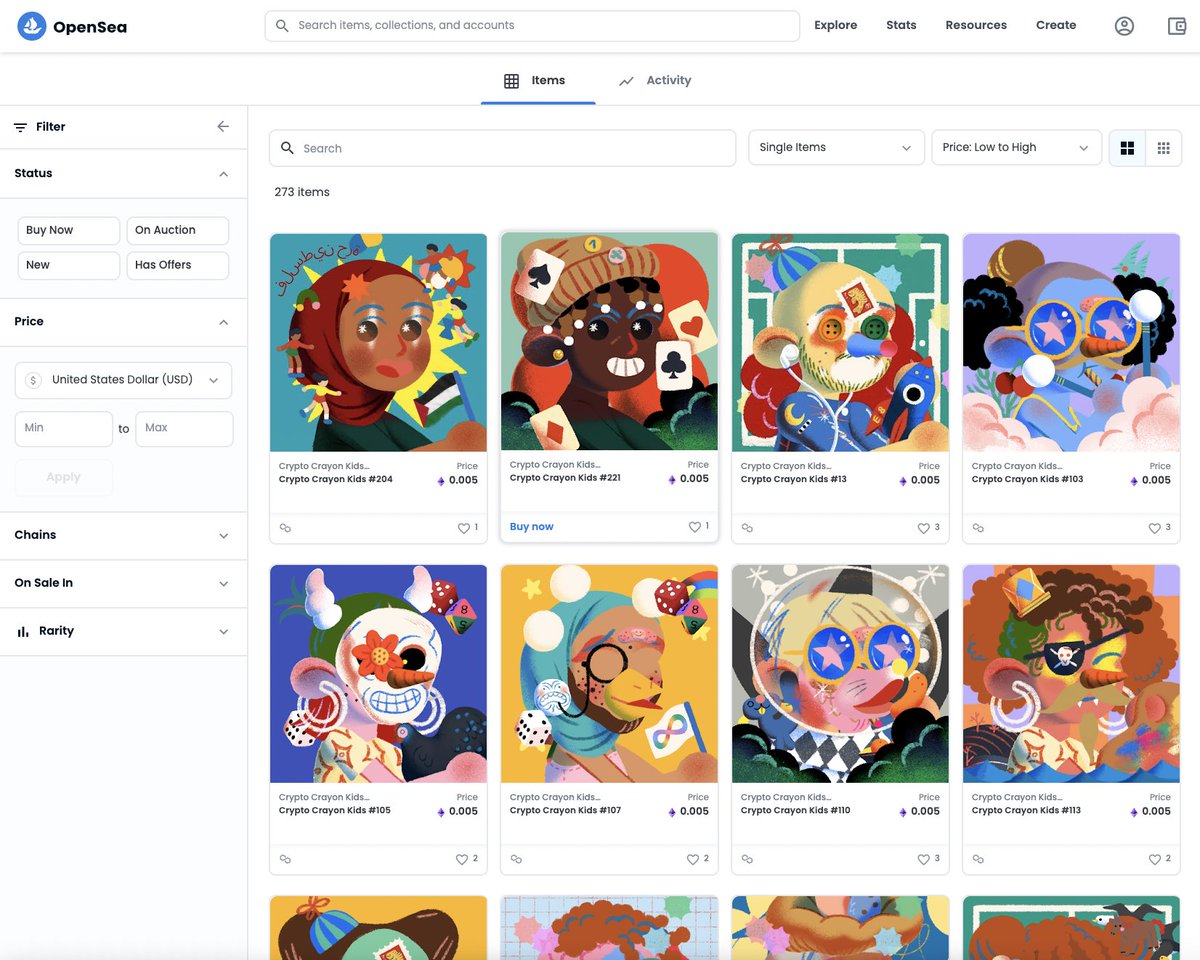The image size is (1200, 960).
Task: Collapse filter panel with back arrow
Action: coord(223,127)
